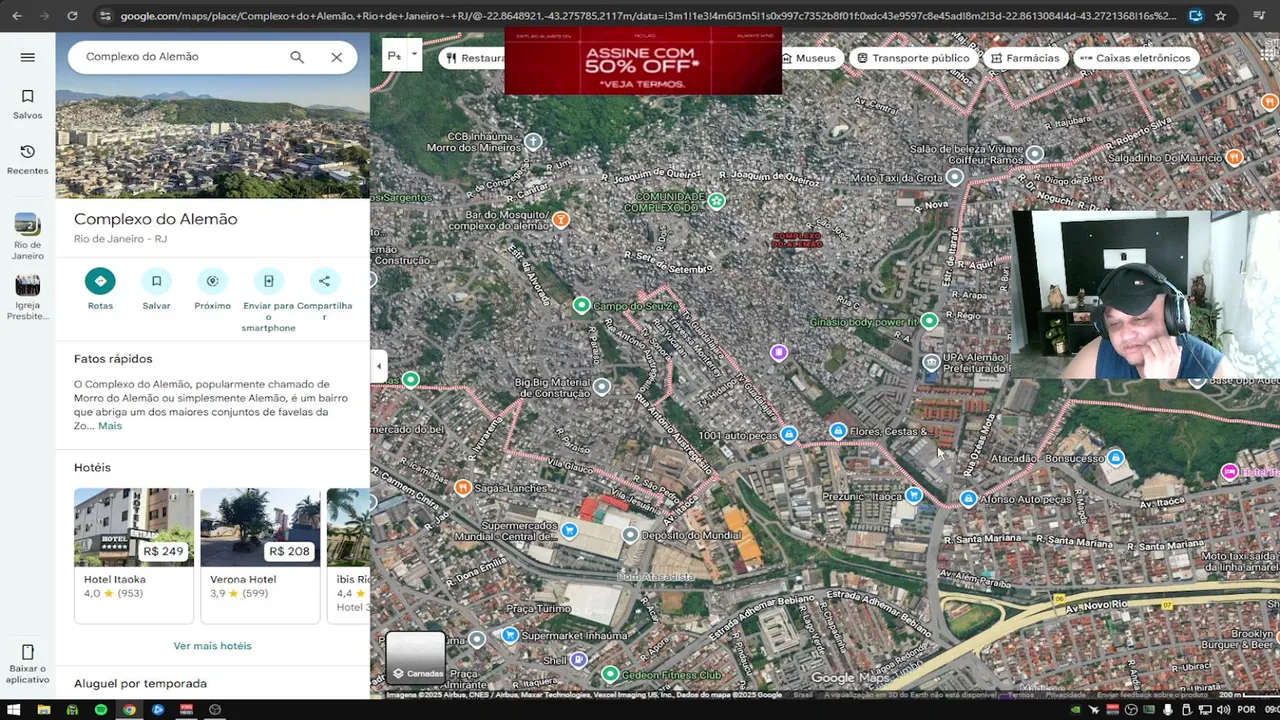Reload the page in browser
The height and width of the screenshot is (720, 1280).
point(72,16)
